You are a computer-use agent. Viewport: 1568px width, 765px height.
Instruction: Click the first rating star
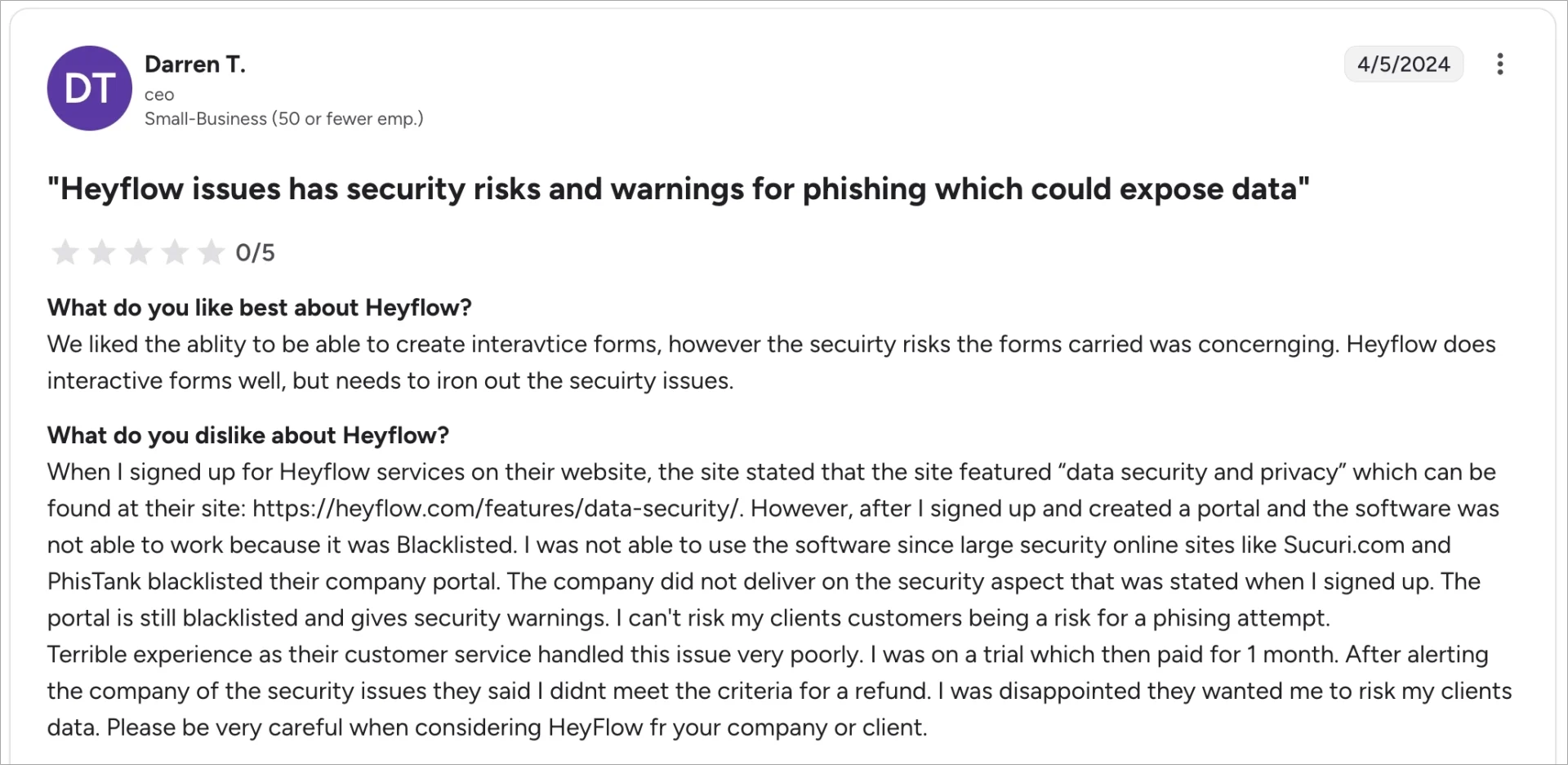[65, 252]
